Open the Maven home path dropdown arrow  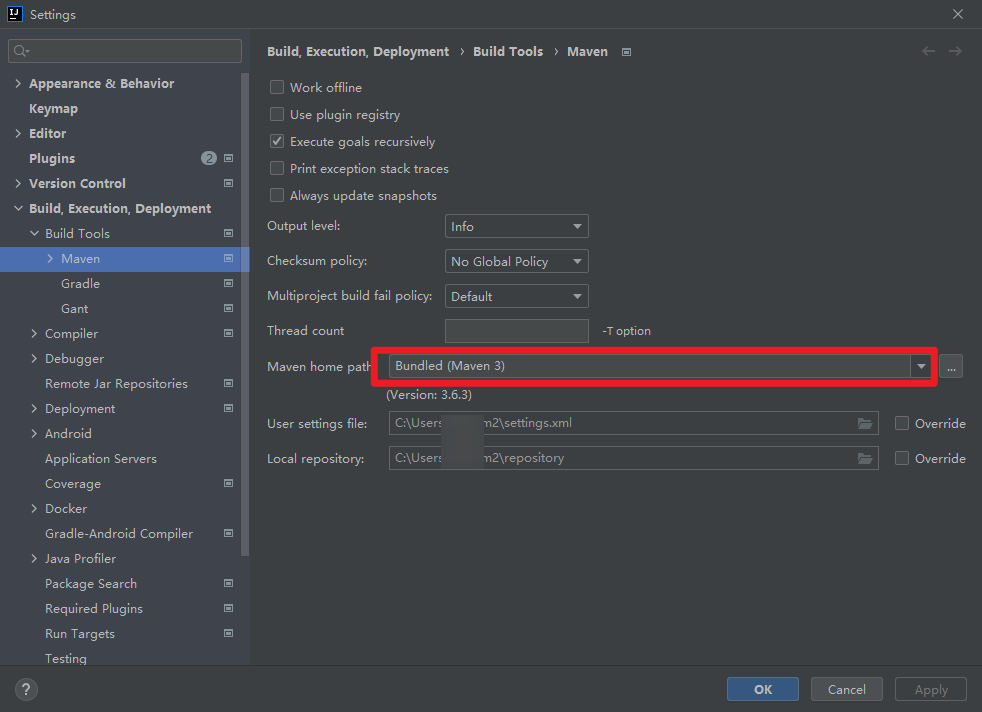click(921, 366)
